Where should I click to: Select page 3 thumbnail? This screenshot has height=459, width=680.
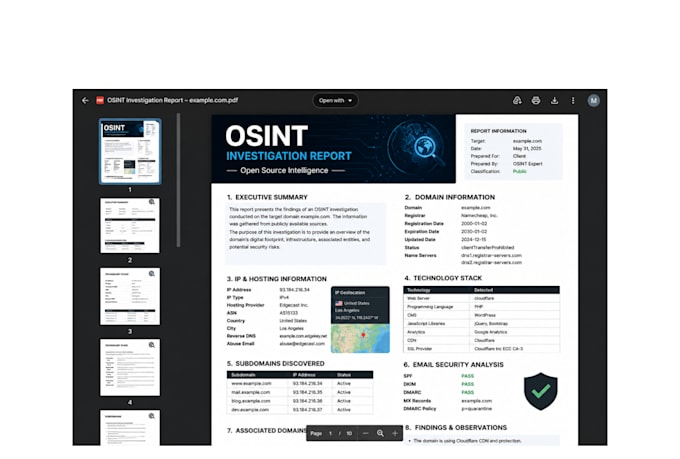tap(130, 296)
